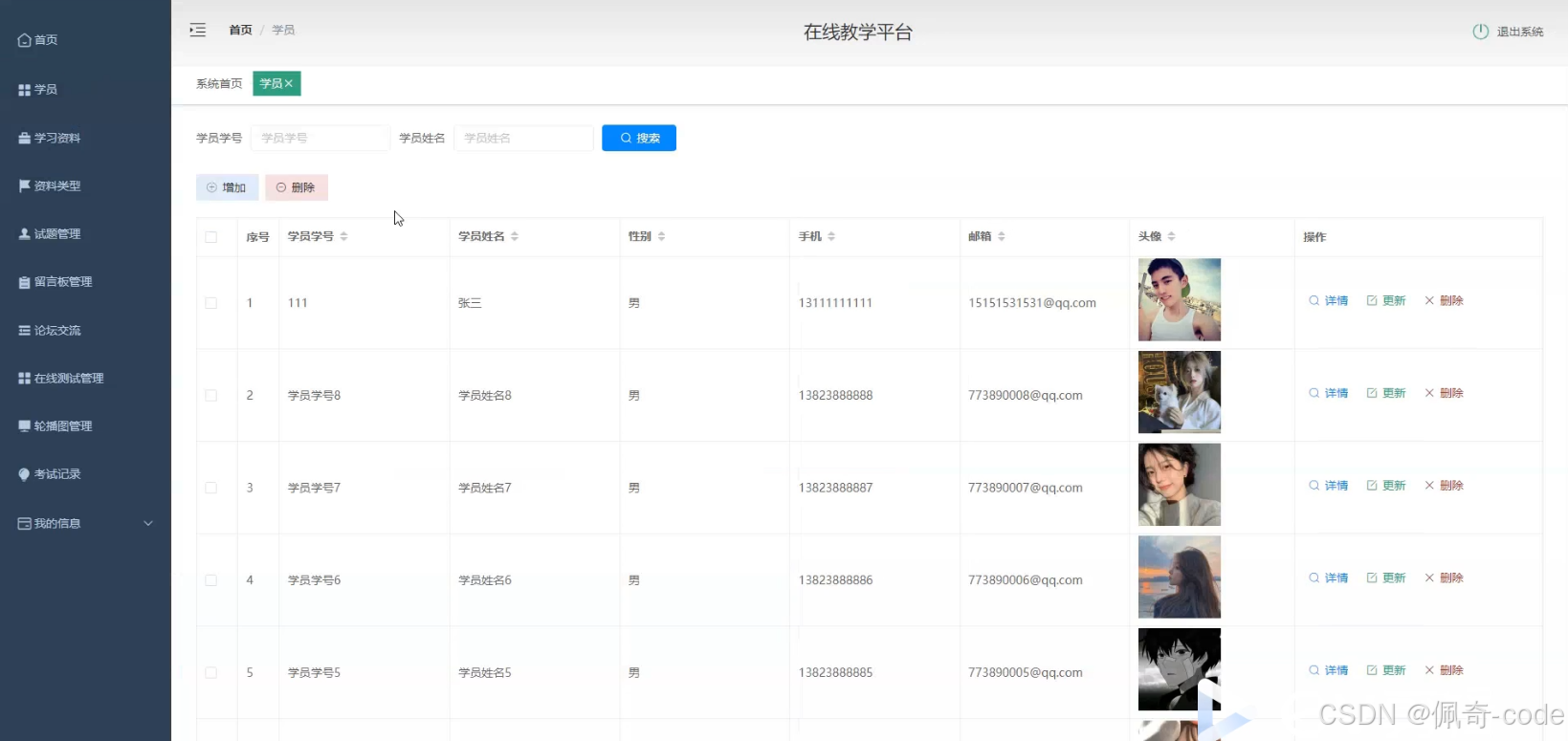Viewport: 1568px width, 741px height.
Task: Navigate to 论坛交流 in sidebar
Action: click(50, 330)
